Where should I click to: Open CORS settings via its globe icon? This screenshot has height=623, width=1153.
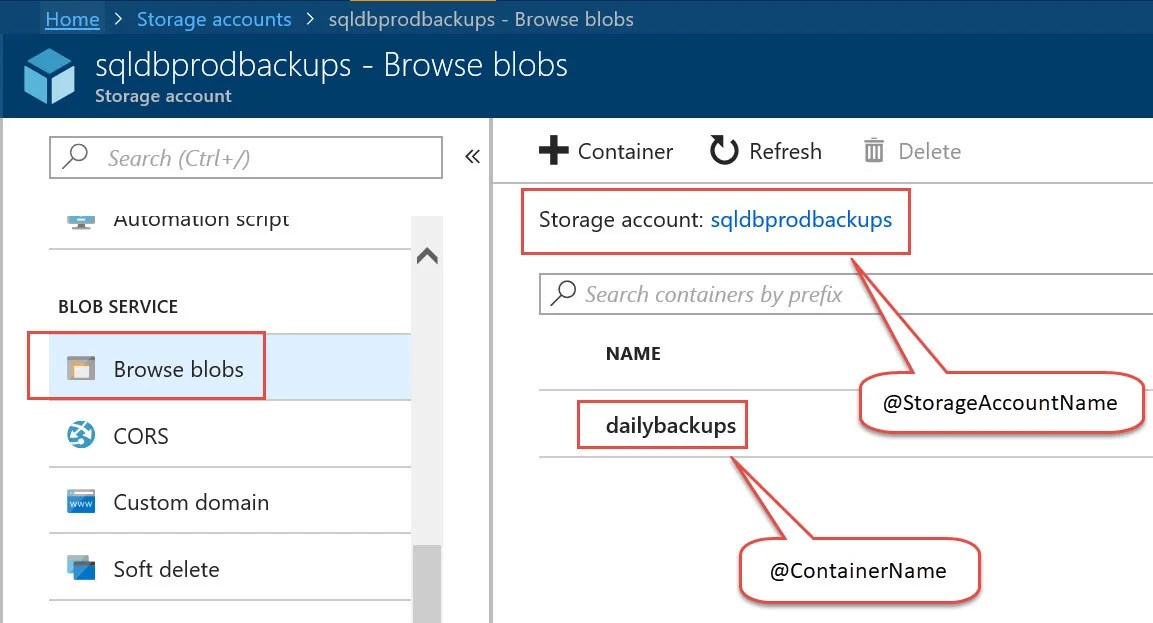click(81, 435)
